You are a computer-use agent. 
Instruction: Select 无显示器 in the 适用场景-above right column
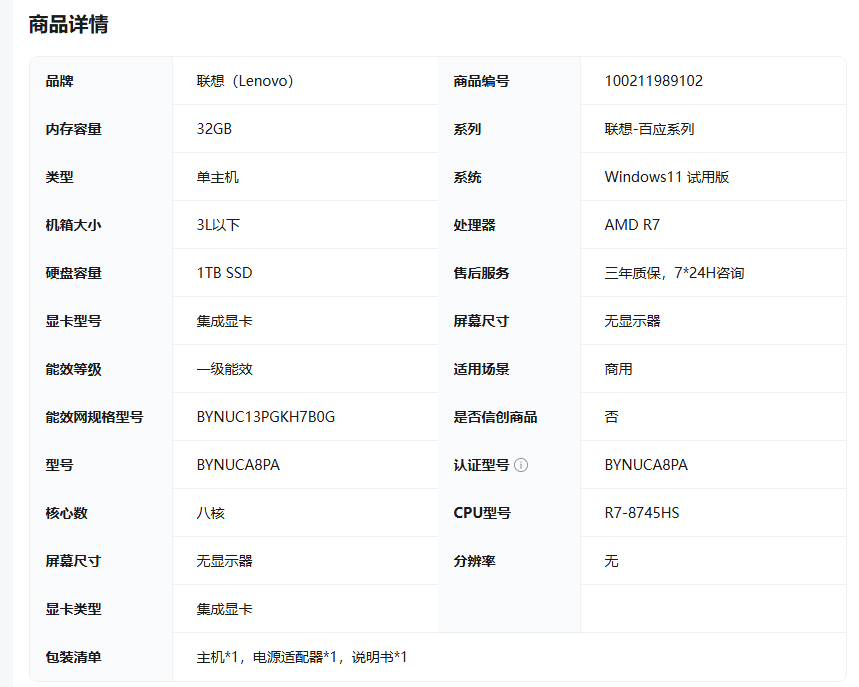633,321
